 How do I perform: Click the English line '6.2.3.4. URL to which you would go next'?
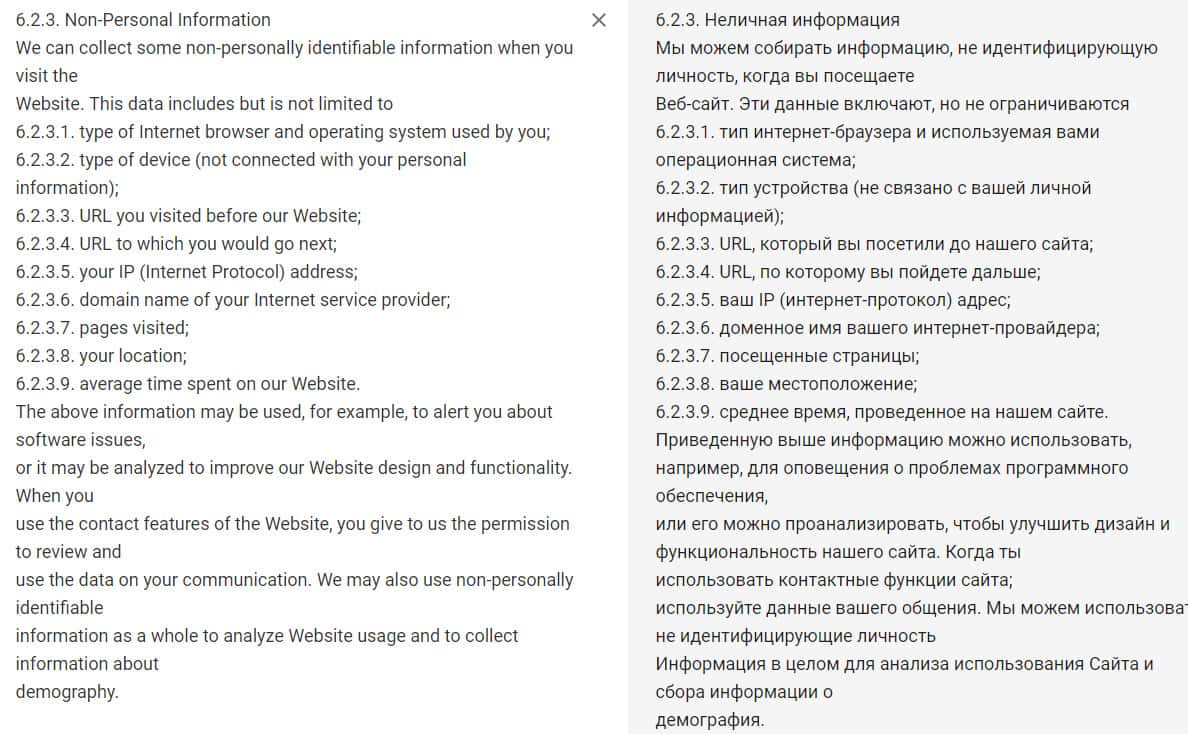(x=176, y=244)
